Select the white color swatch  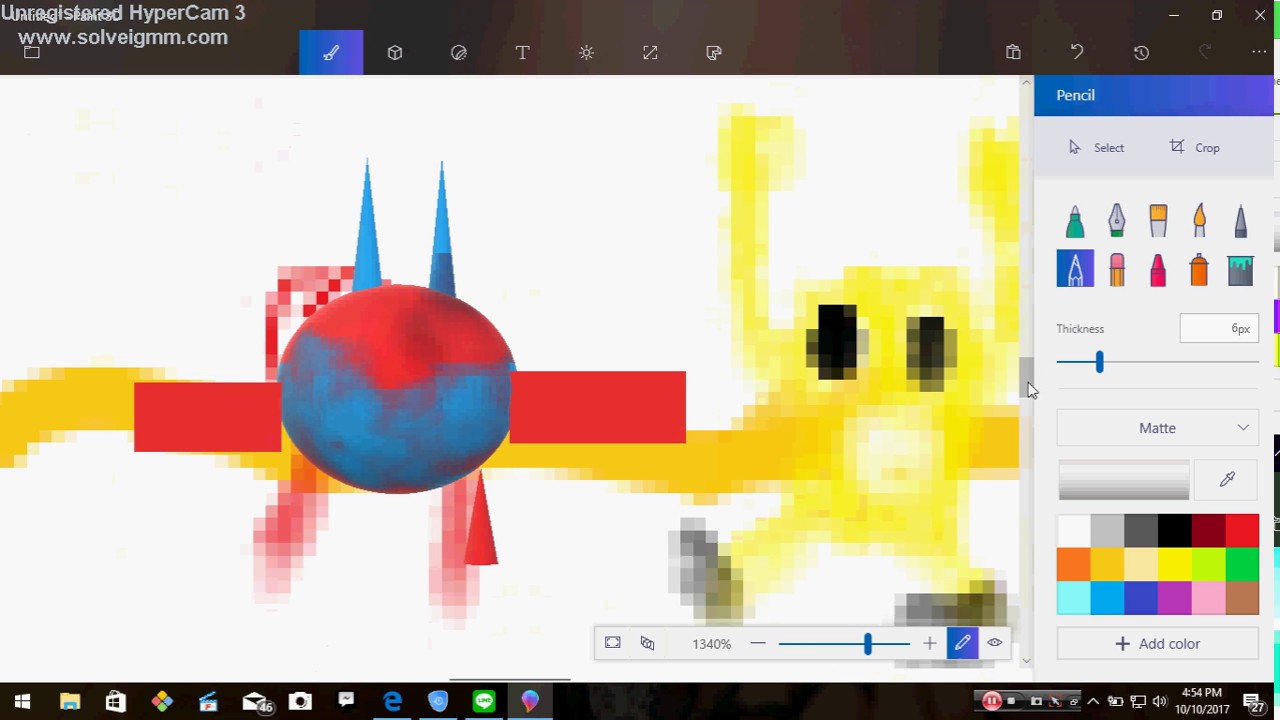(x=1074, y=531)
